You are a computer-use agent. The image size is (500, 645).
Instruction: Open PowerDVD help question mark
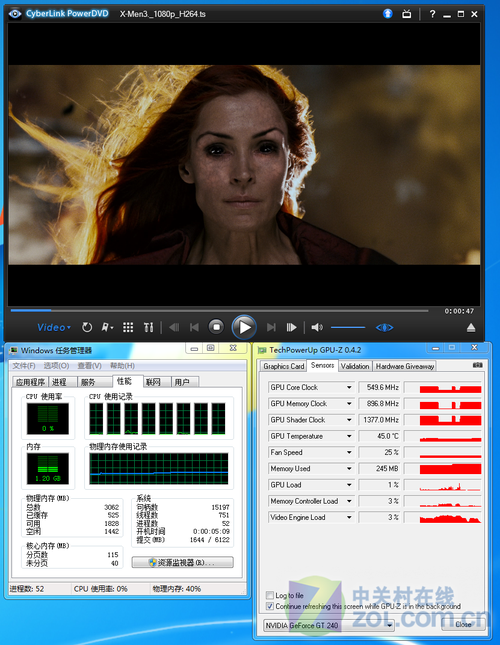(x=432, y=14)
